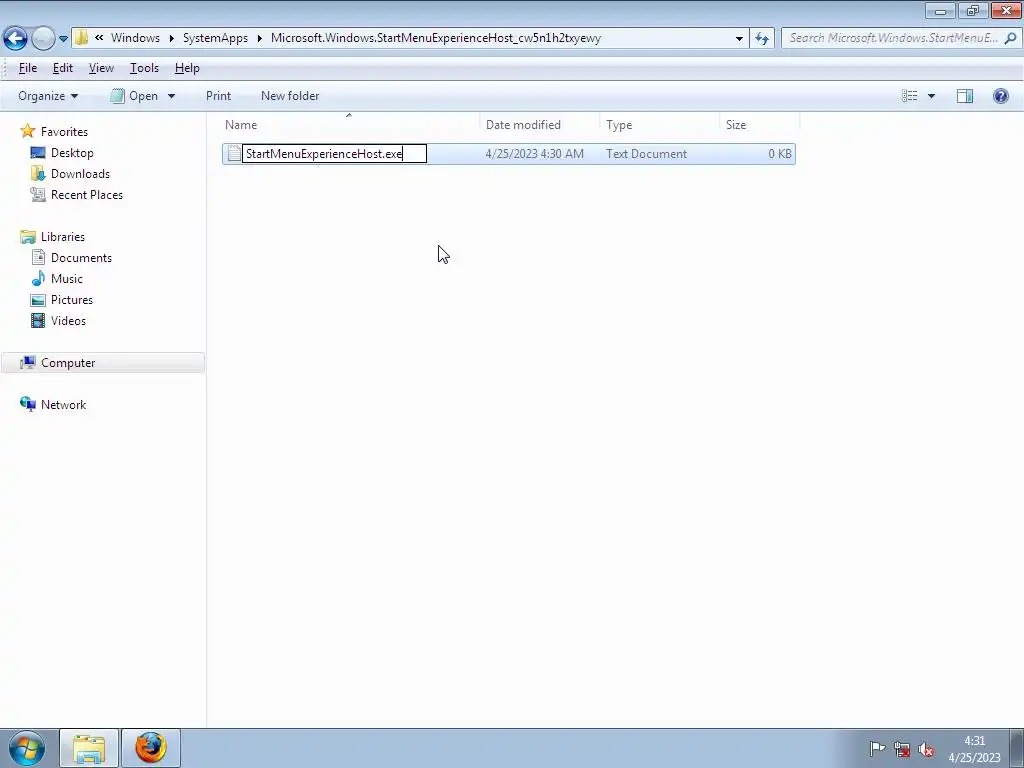This screenshot has width=1024, height=768.
Task: Click Windows Explorer taskbar icon
Action: click(89, 748)
